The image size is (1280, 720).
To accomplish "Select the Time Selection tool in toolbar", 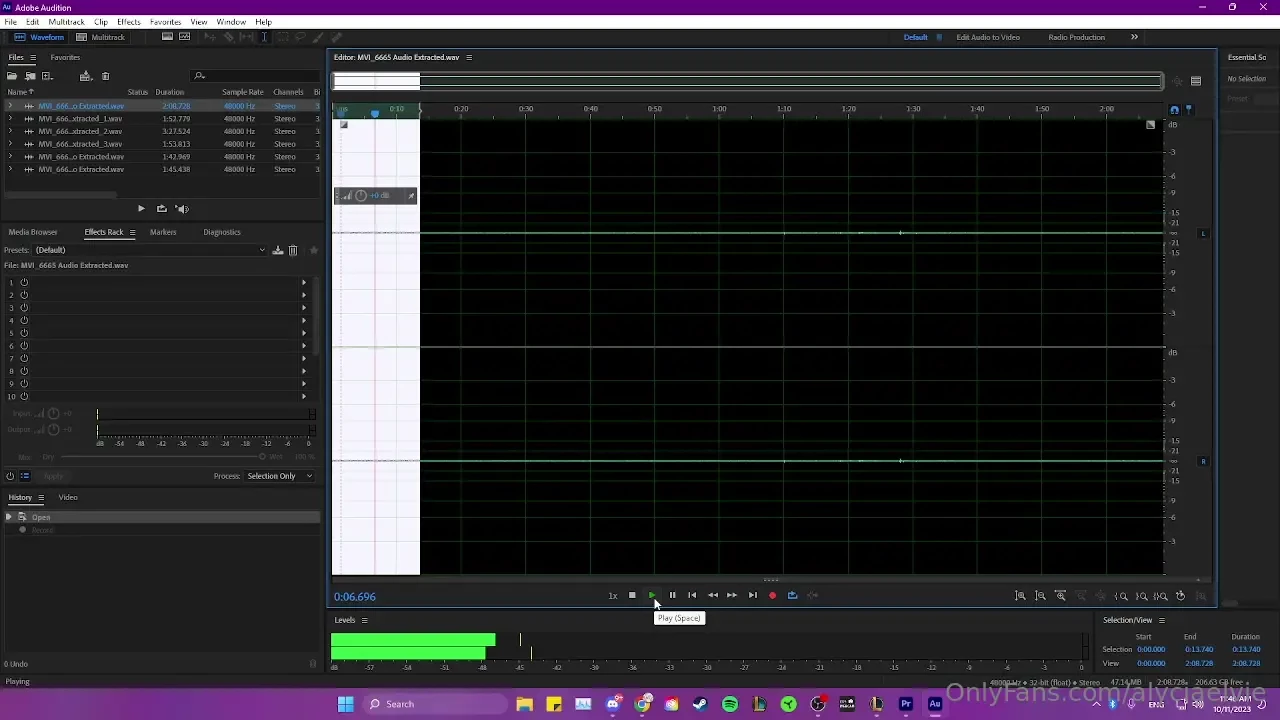I will (x=264, y=37).
